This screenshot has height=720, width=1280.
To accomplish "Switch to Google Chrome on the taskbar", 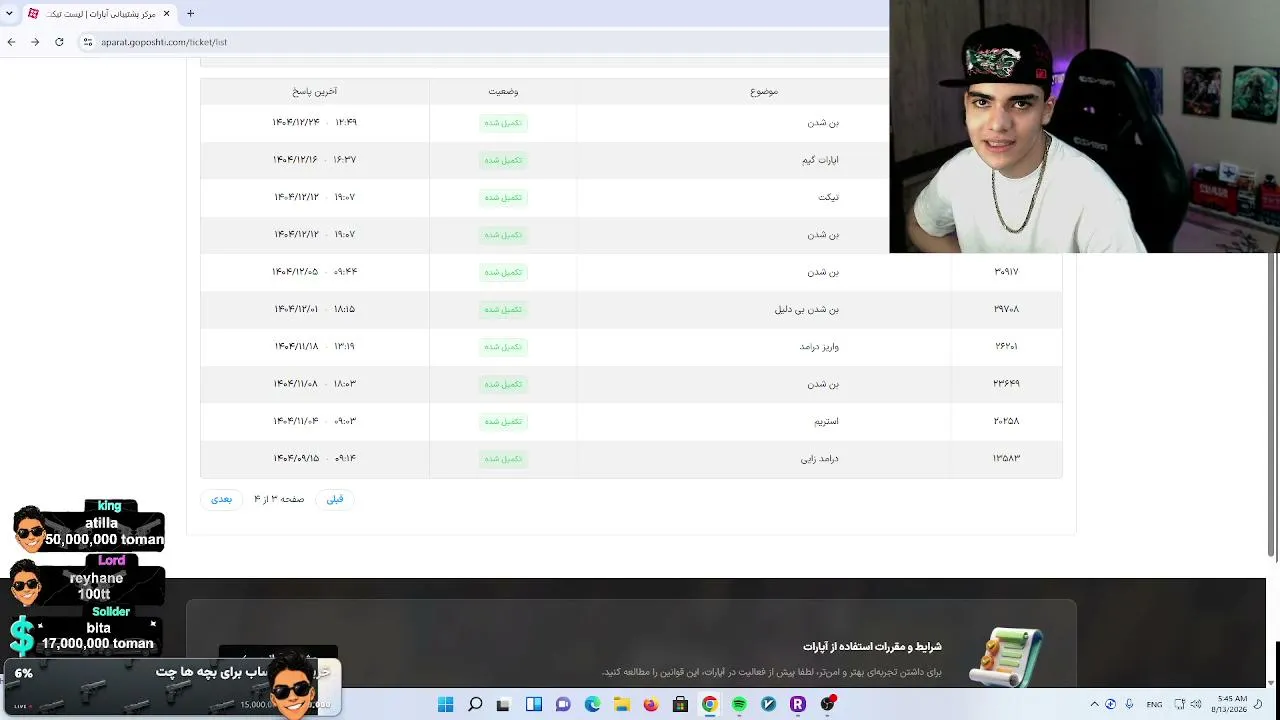I will click(x=709, y=704).
